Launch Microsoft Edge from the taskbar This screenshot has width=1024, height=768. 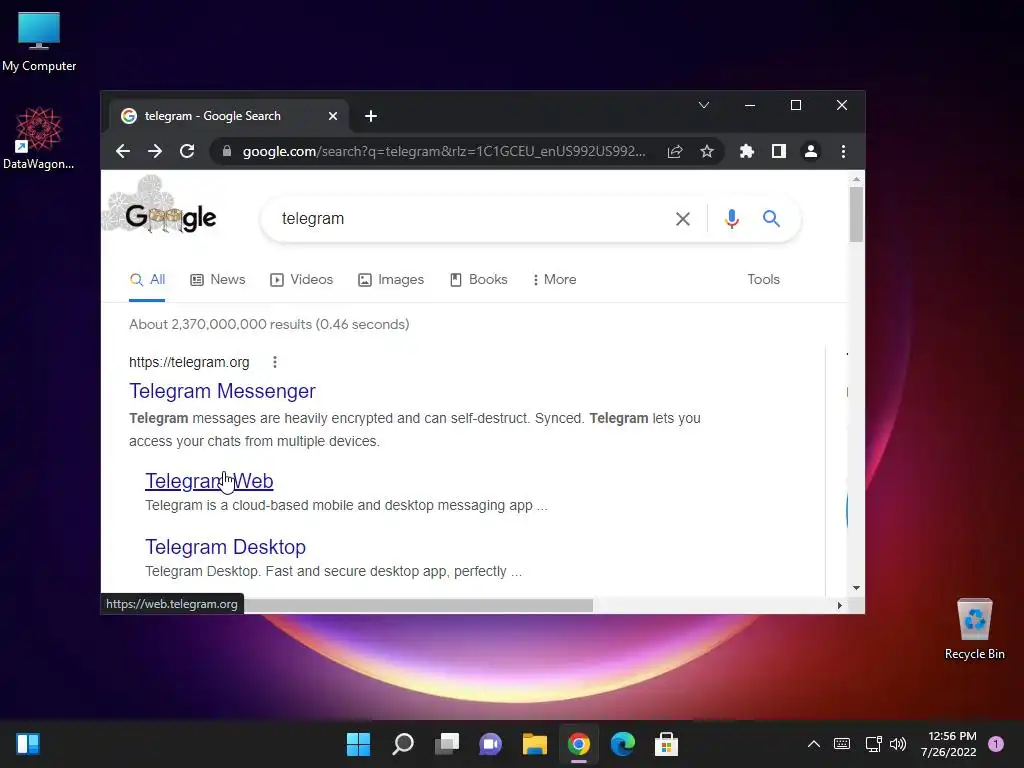(x=622, y=744)
